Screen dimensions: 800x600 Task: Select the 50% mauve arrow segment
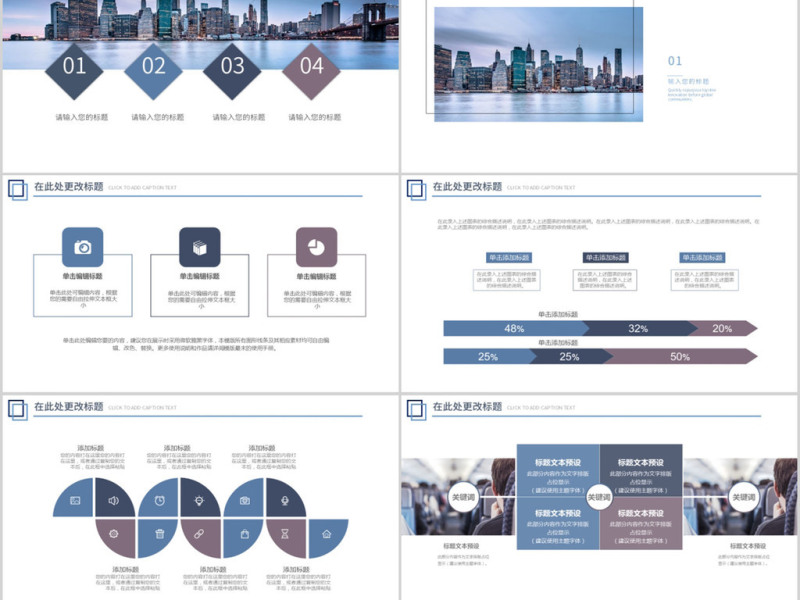[x=679, y=356]
